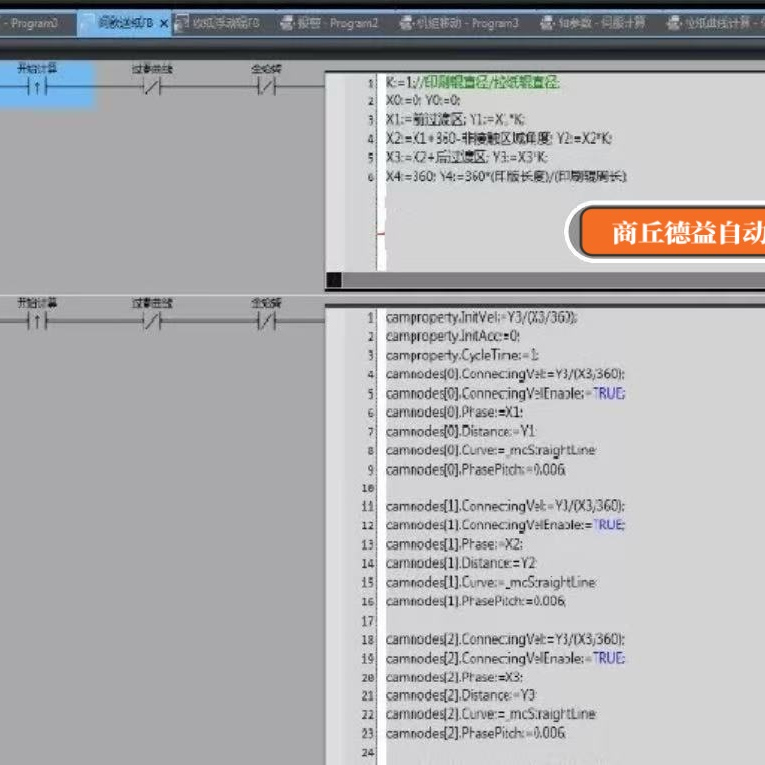Select the tab ending in 伺服计算

pos(593,23)
